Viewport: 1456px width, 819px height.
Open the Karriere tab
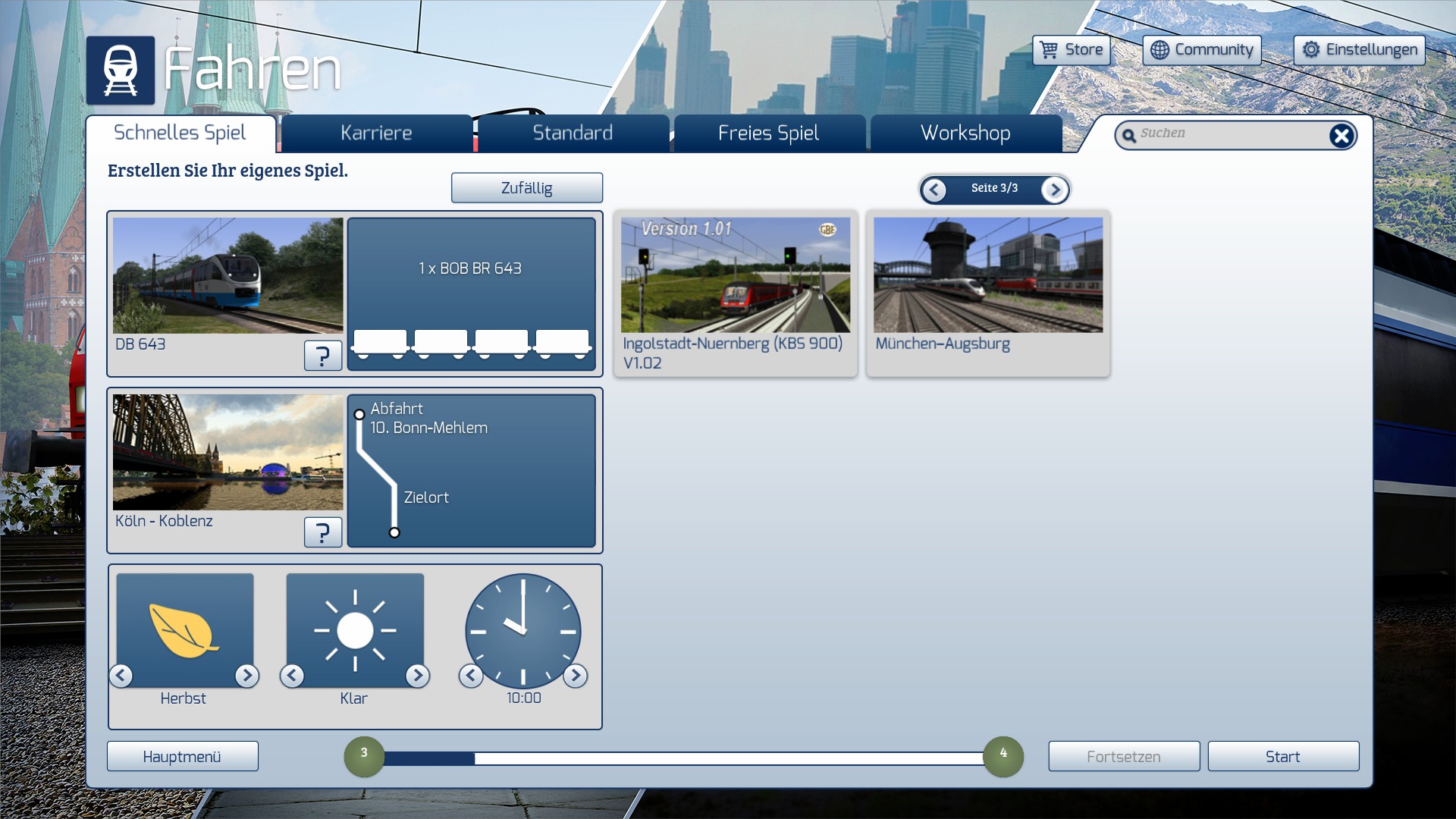coord(376,133)
